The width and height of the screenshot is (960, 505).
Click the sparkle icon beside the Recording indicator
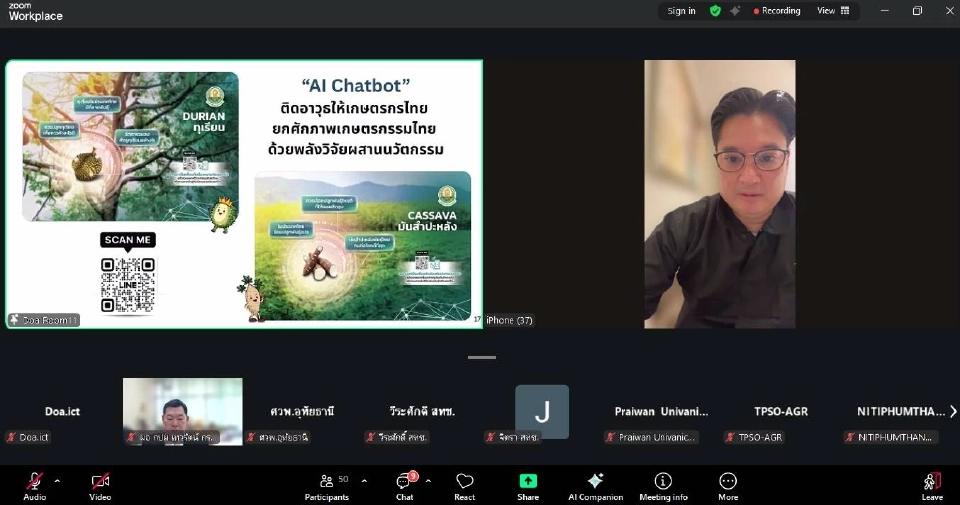[735, 11]
